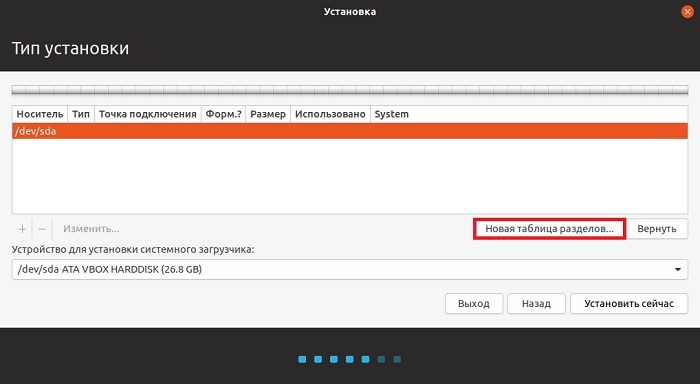Click the disk partition usage bar

pos(350,90)
